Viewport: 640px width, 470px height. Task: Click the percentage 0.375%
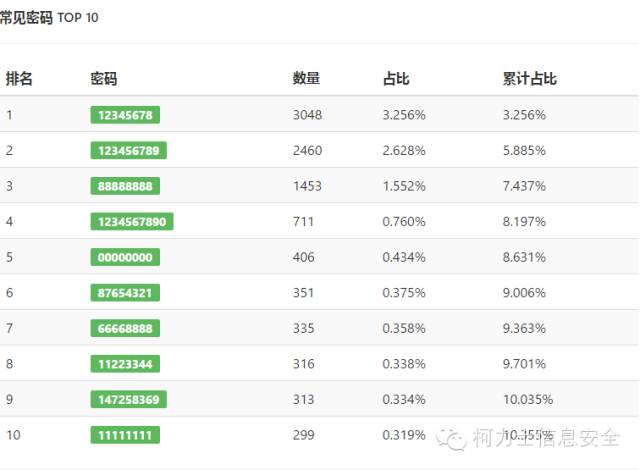tap(404, 293)
